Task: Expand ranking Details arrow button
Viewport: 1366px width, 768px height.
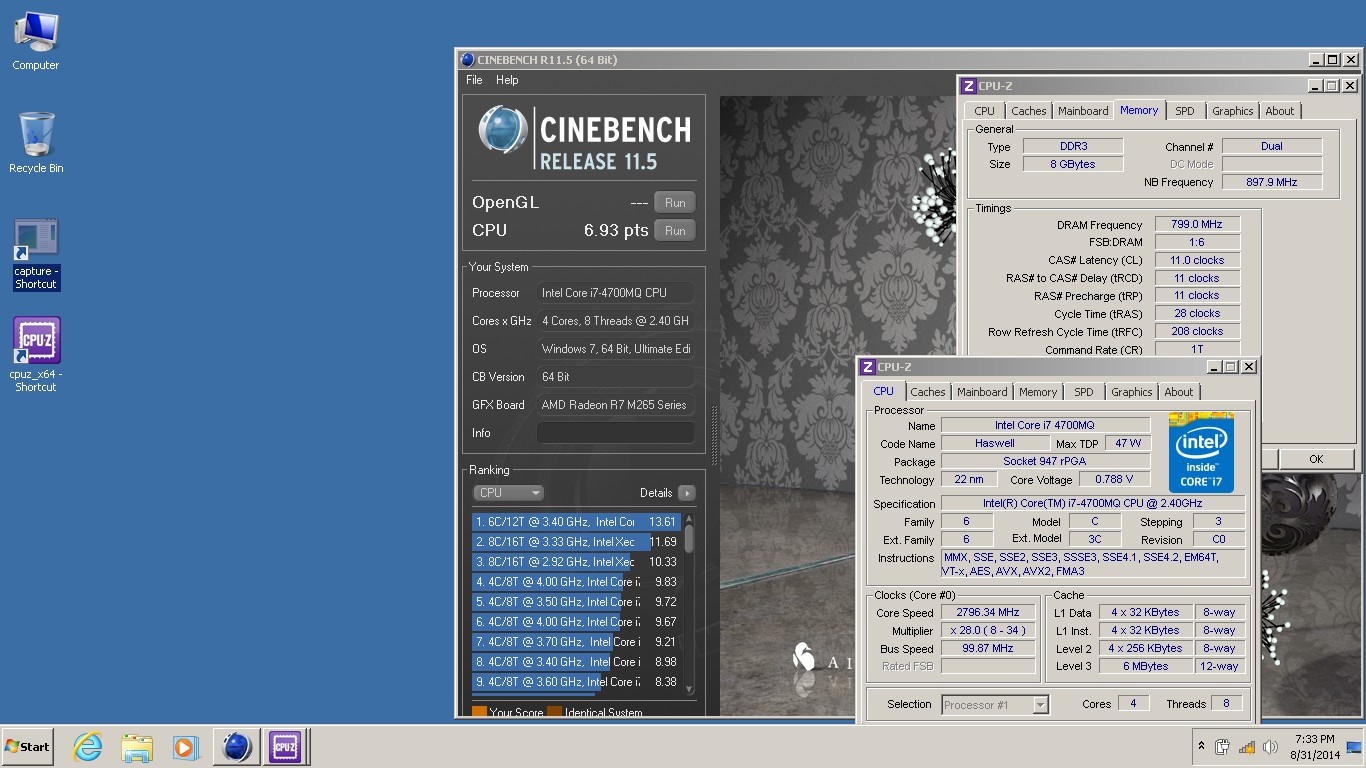Action: tap(686, 493)
